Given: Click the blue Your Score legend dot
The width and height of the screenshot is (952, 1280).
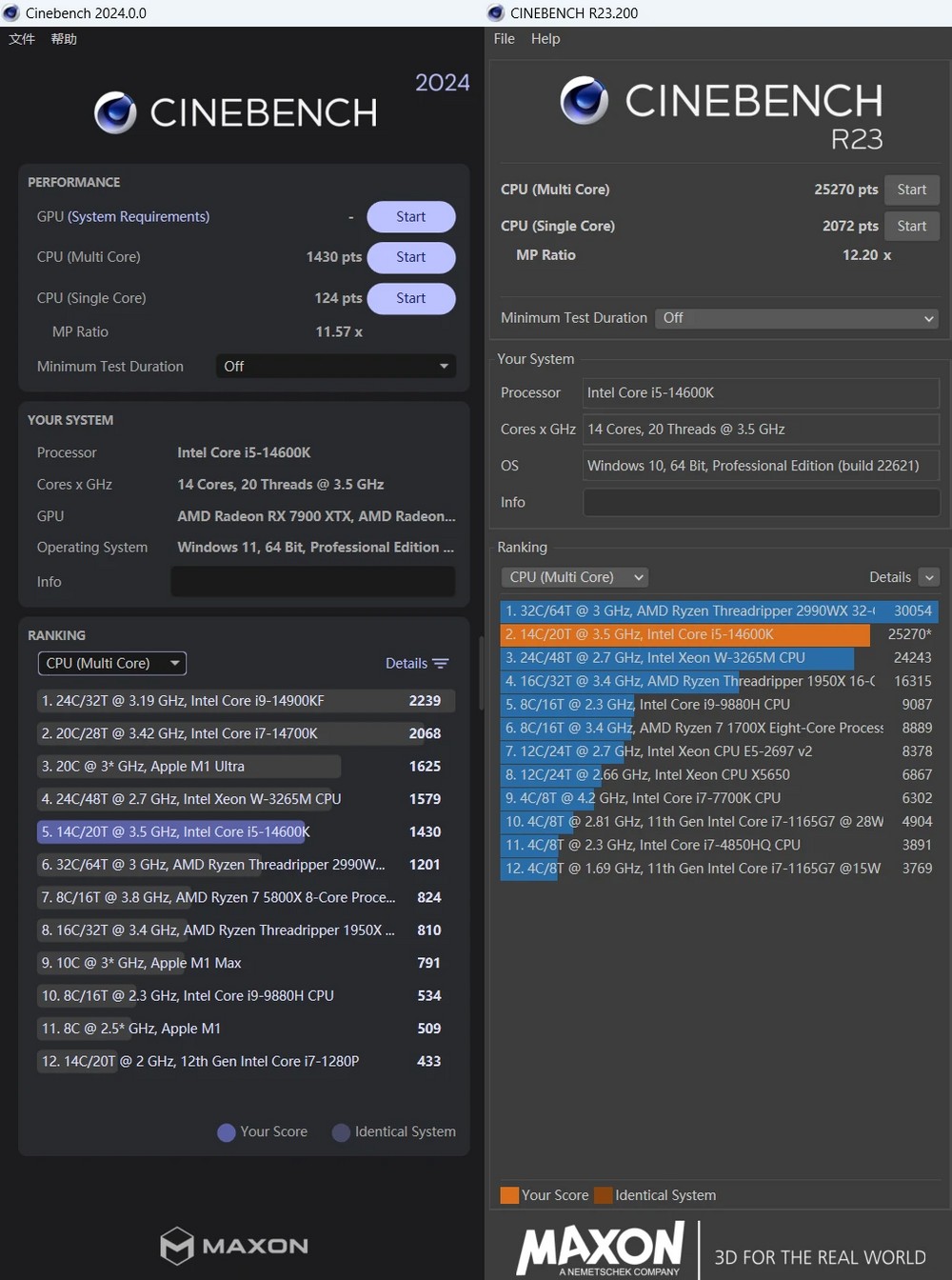Looking at the screenshot, I should point(227,1132).
